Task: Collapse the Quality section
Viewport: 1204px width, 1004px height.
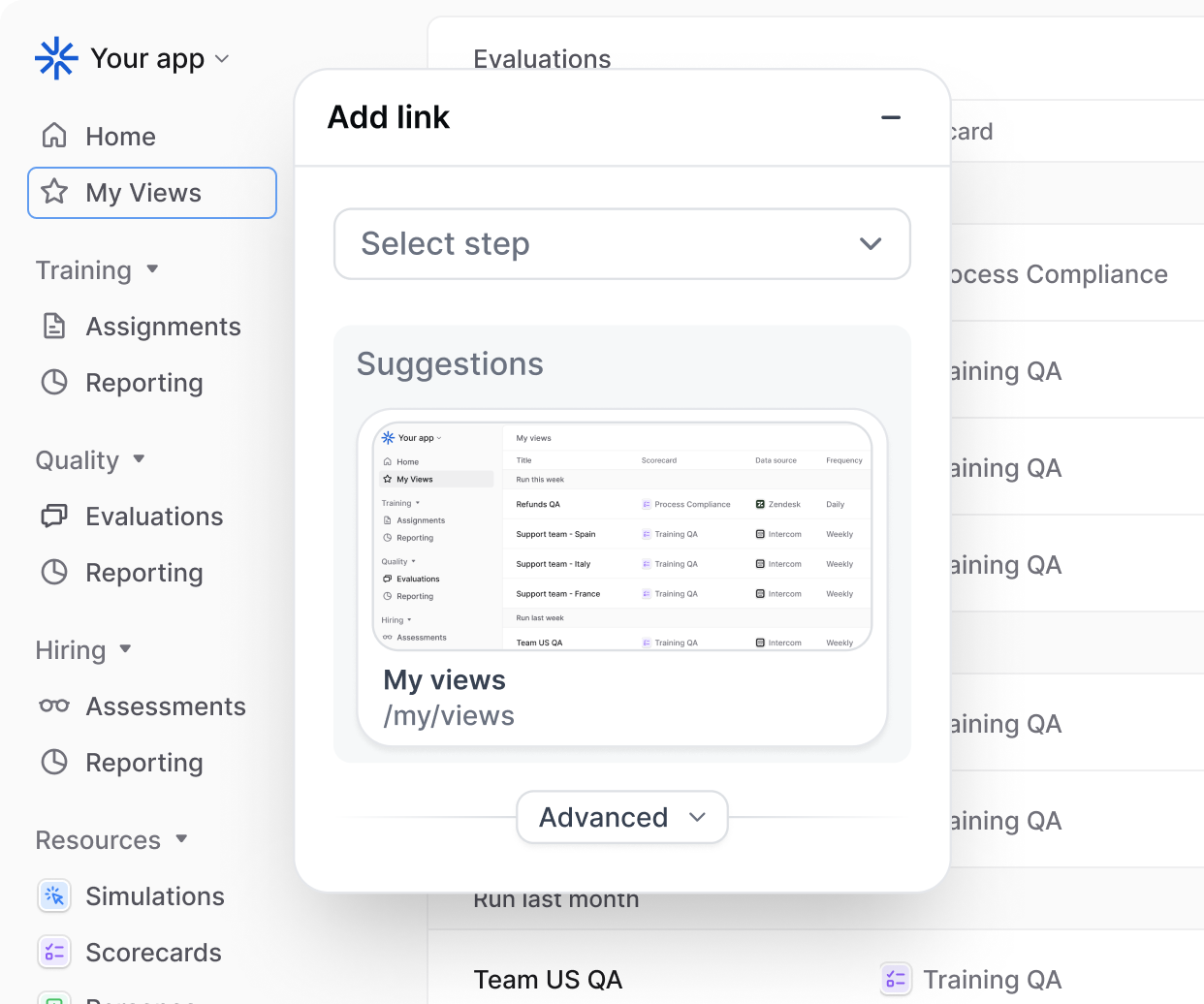Action: tap(139, 460)
